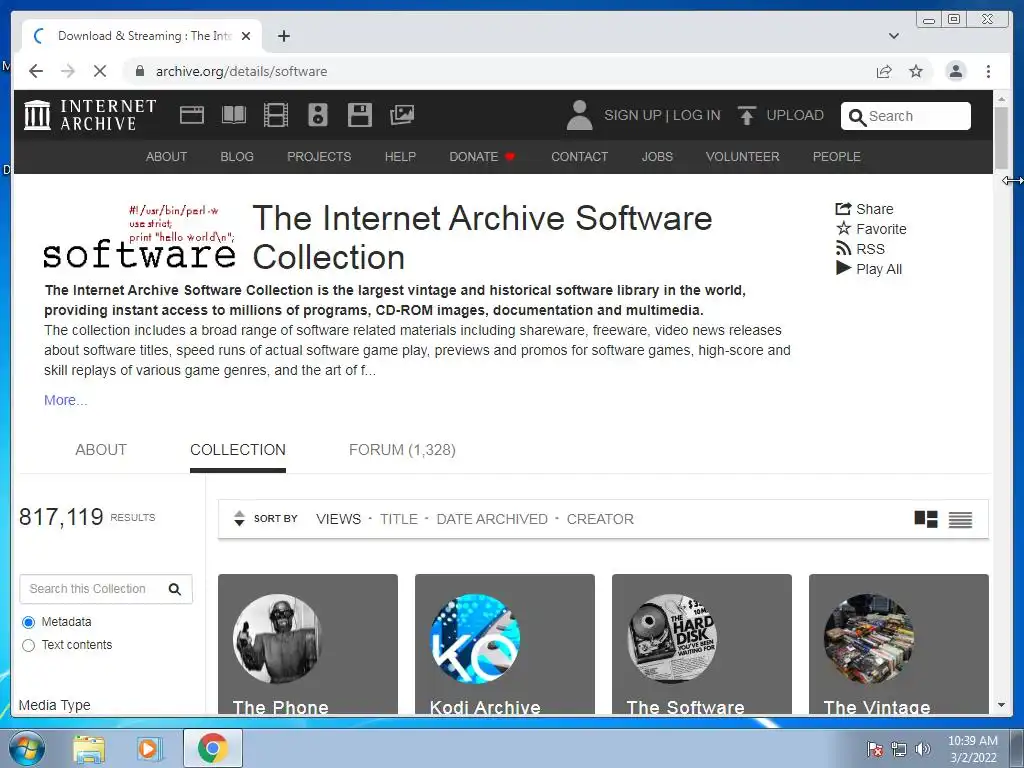Image resolution: width=1024 pixels, height=768 pixels.
Task: Click the Share icon
Action: (843, 209)
